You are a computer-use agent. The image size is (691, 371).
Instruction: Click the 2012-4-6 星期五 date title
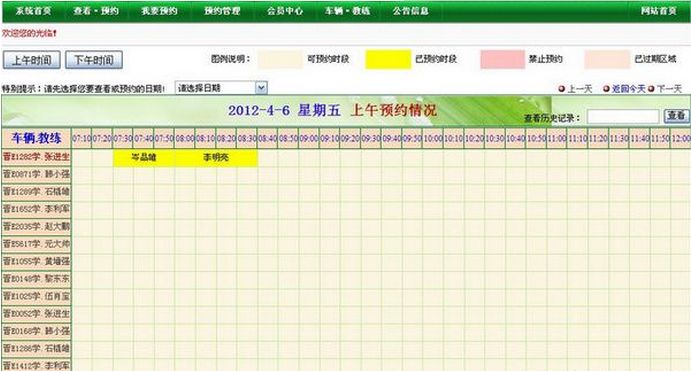pos(284,110)
